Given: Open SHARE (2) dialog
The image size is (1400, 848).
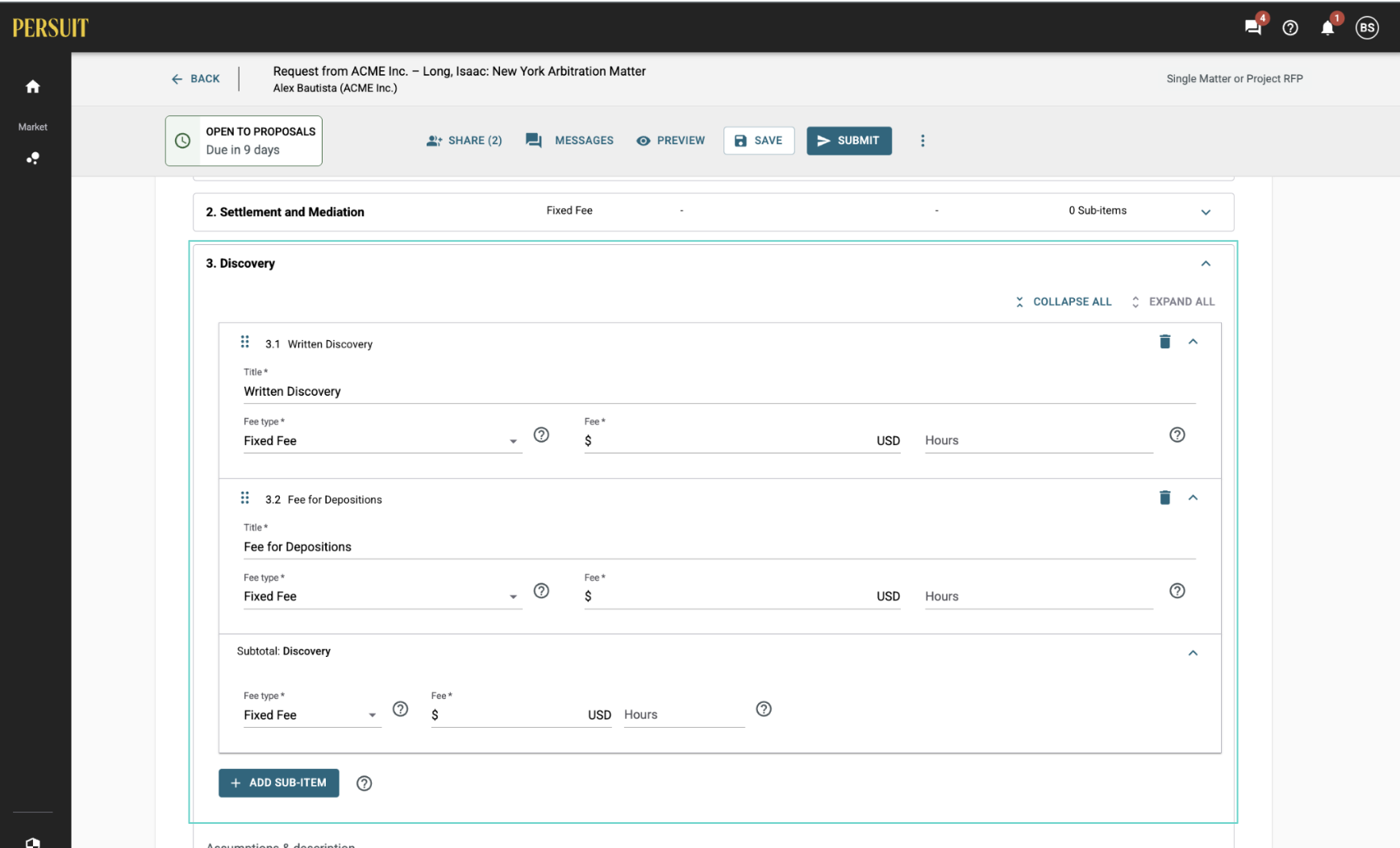Looking at the screenshot, I should pyautogui.click(x=464, y=140).
